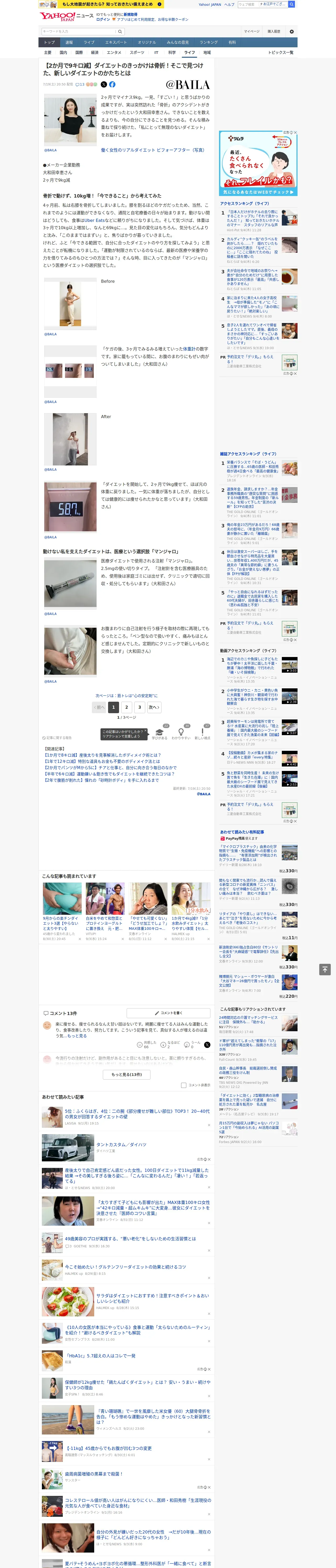Open the 速報 tab
The image size is (336, 1568).
[x=69, y=43]
